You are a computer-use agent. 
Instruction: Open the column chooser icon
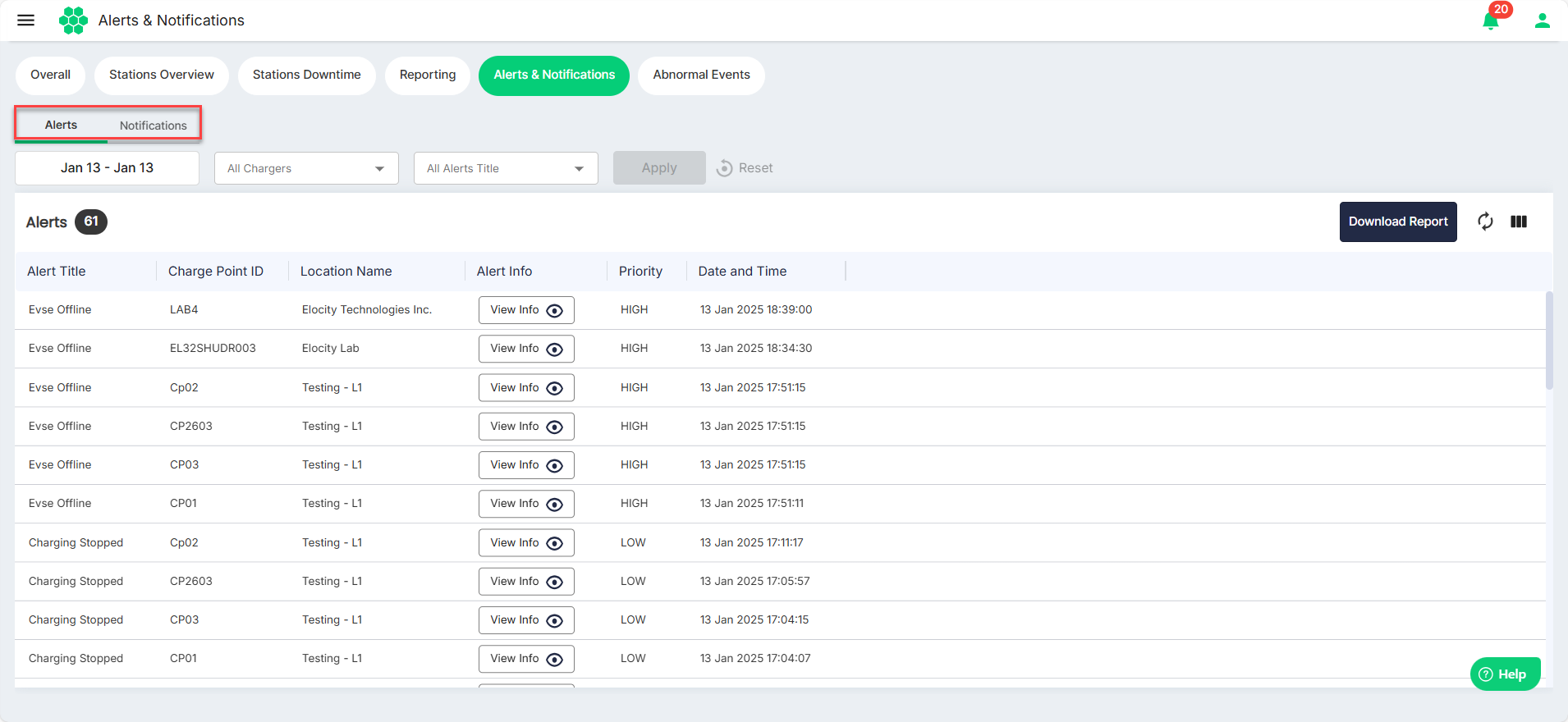[1519, 222]
